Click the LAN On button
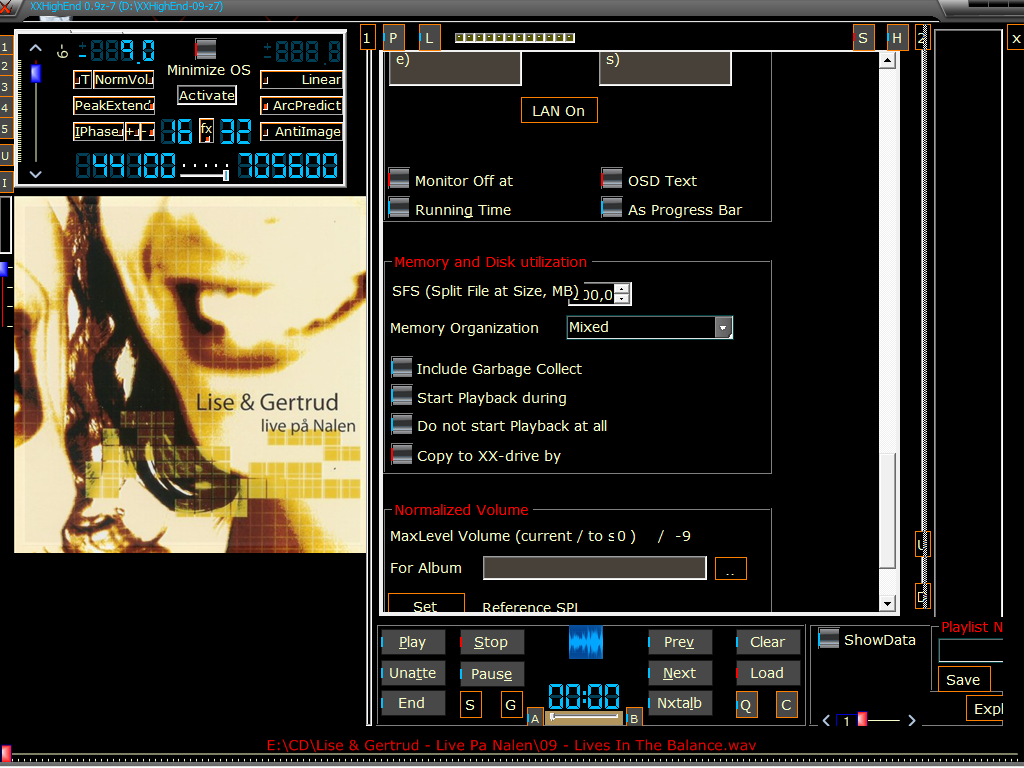Screen dimensions: 1024x768 (x=559, y=110)
